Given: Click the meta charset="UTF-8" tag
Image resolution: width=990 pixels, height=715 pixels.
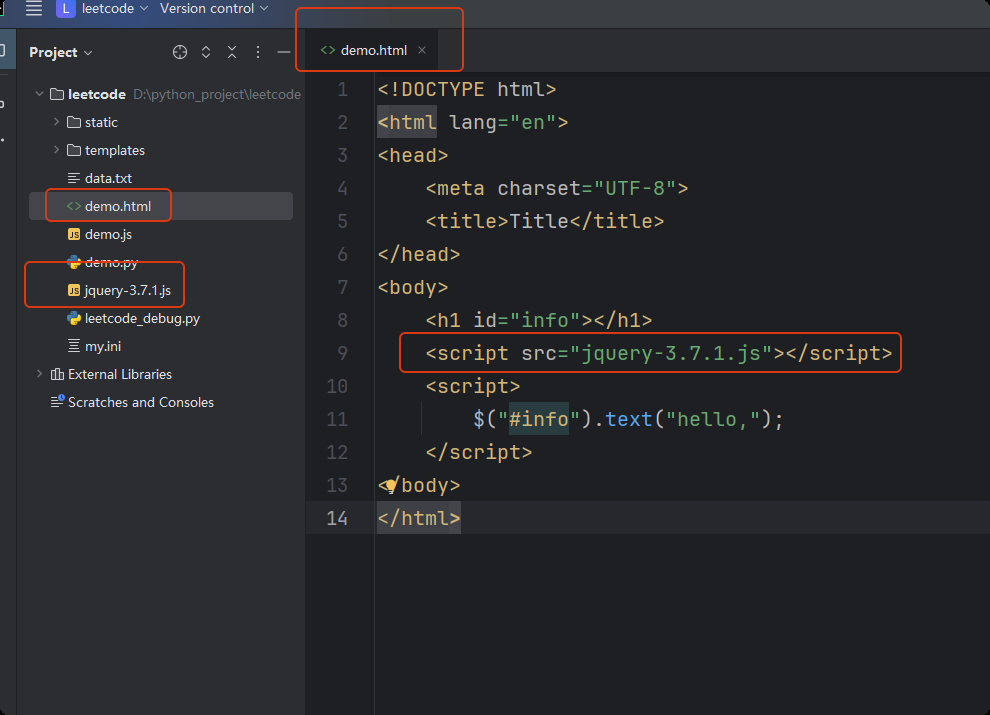Looking at the screenshot, I should (556, 188).
